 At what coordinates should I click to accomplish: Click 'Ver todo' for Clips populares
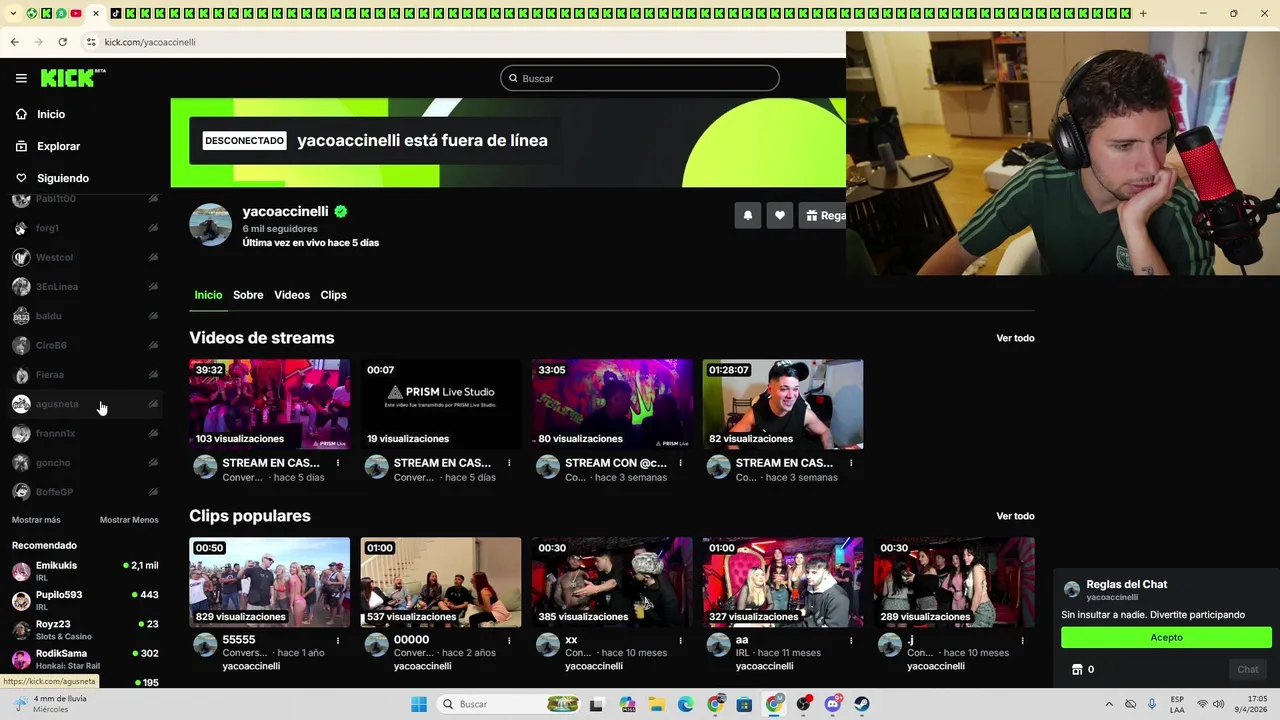click(x=1015, y=516)
